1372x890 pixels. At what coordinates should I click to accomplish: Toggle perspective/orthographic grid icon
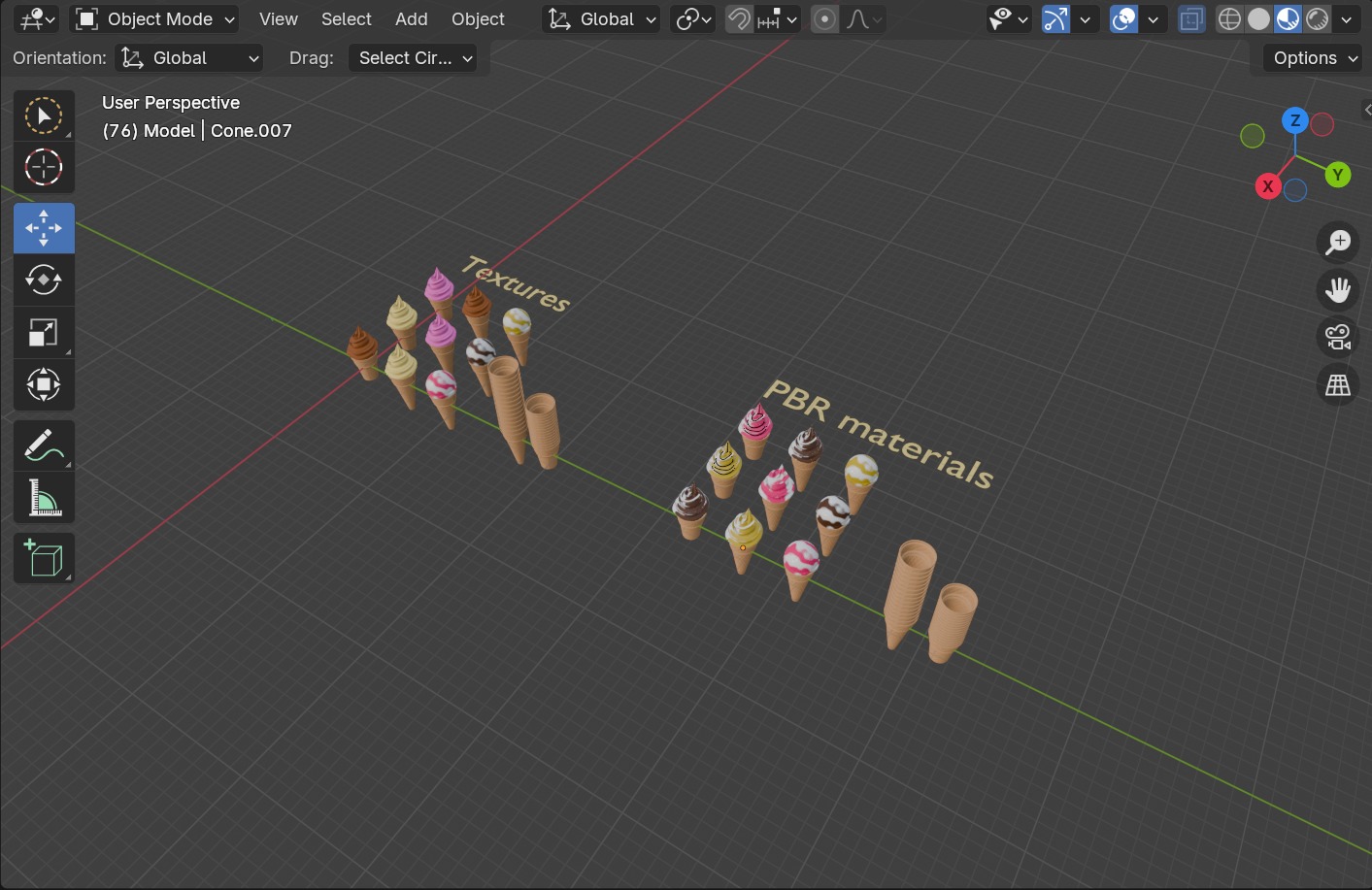pyautogui.click(x=1338, y=385)
